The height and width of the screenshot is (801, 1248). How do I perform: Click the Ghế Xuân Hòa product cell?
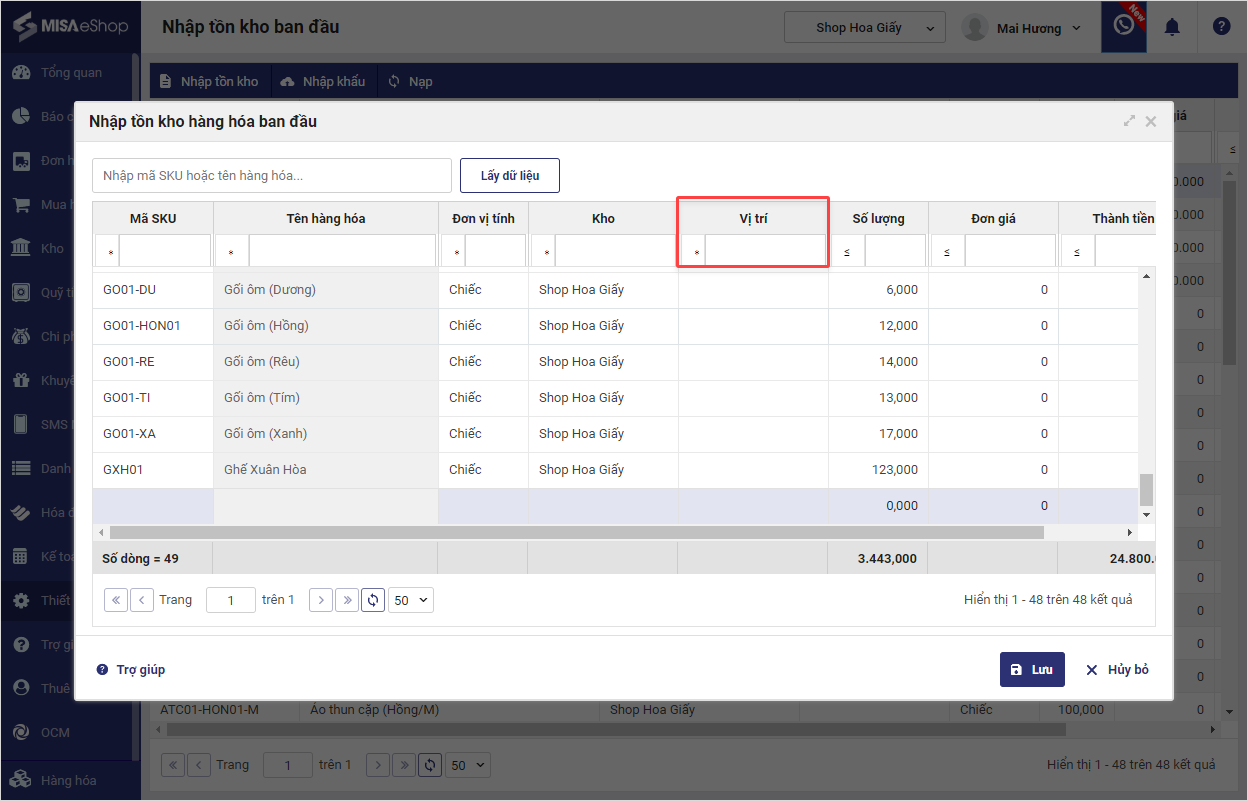[x=326, y=470]
